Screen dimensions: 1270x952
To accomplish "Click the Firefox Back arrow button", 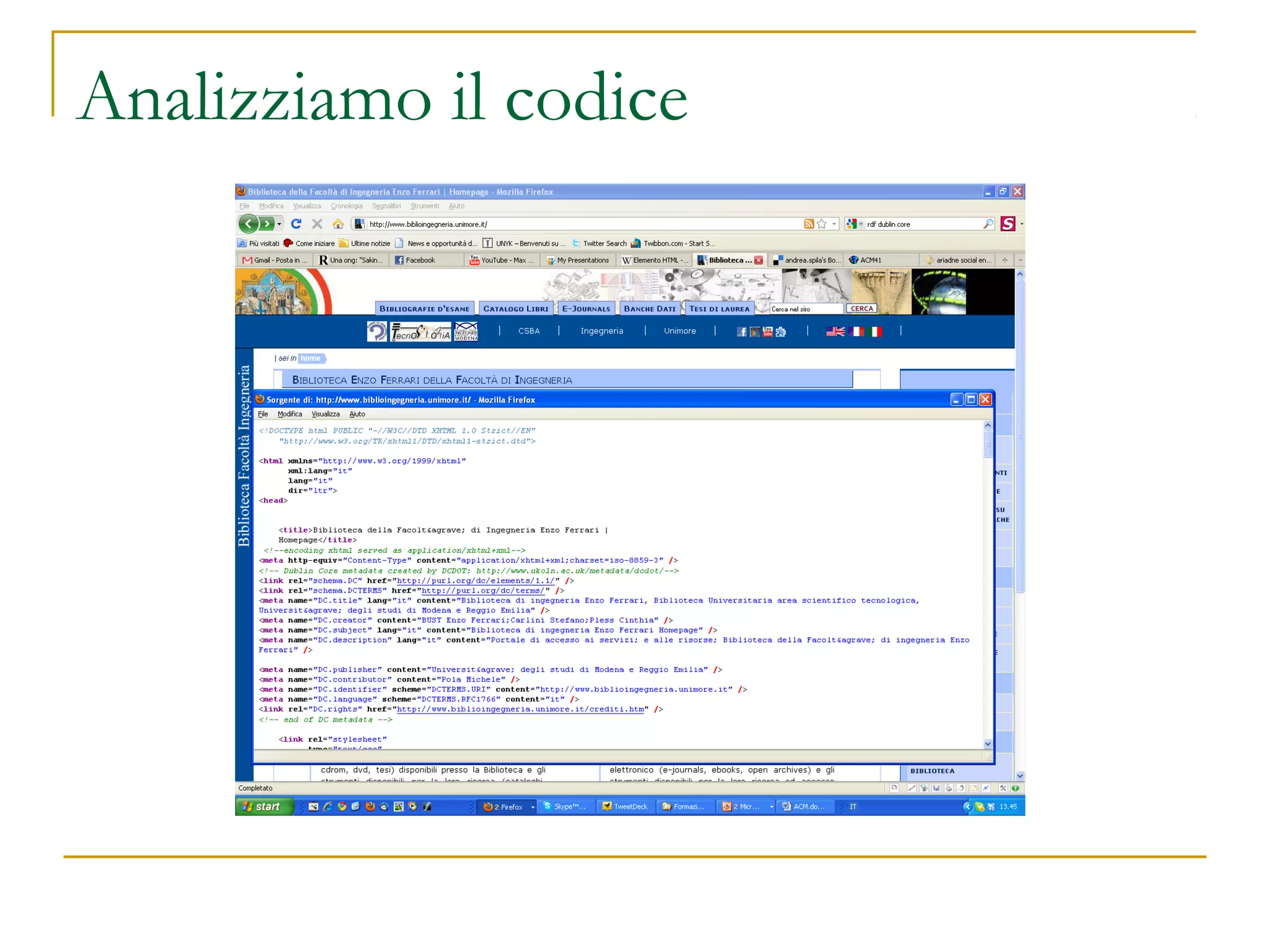I will pyautogui.click(x=248, y=224).
